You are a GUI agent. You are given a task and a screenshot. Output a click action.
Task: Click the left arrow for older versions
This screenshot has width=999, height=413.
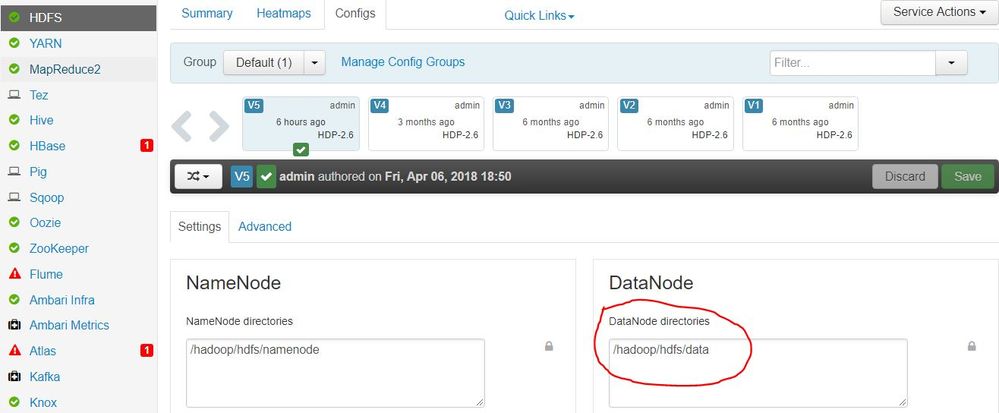point(182,125)
